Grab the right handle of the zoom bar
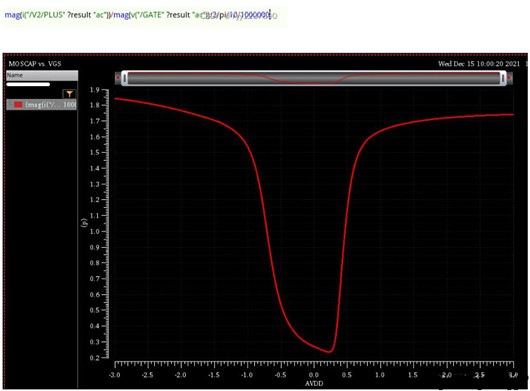The image size is (530, 391). 503,78
